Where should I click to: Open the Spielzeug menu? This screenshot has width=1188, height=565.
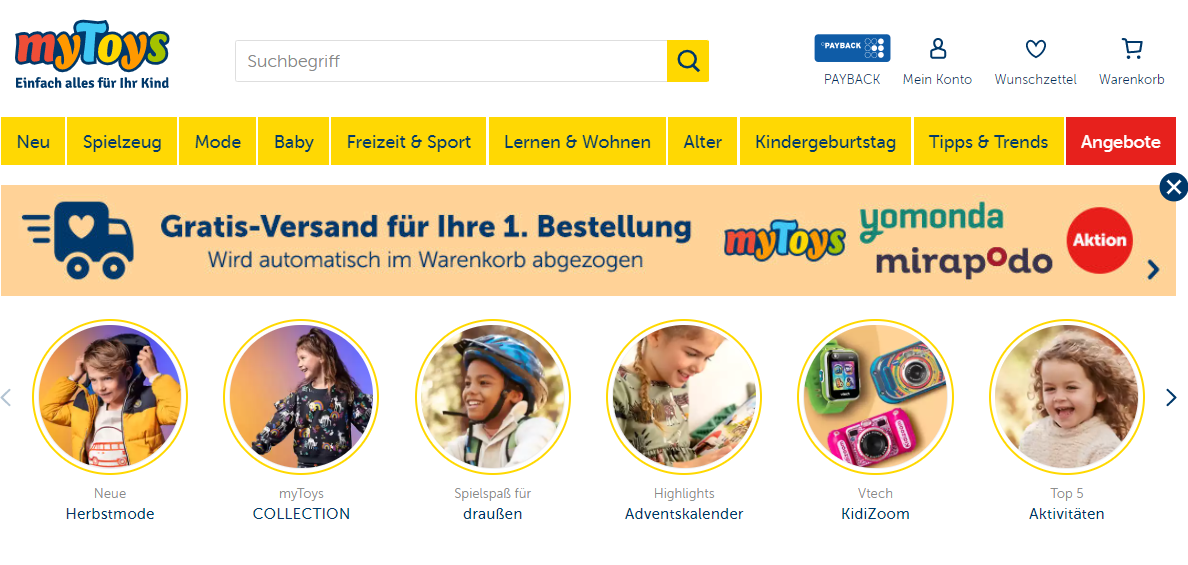point(122,141)
